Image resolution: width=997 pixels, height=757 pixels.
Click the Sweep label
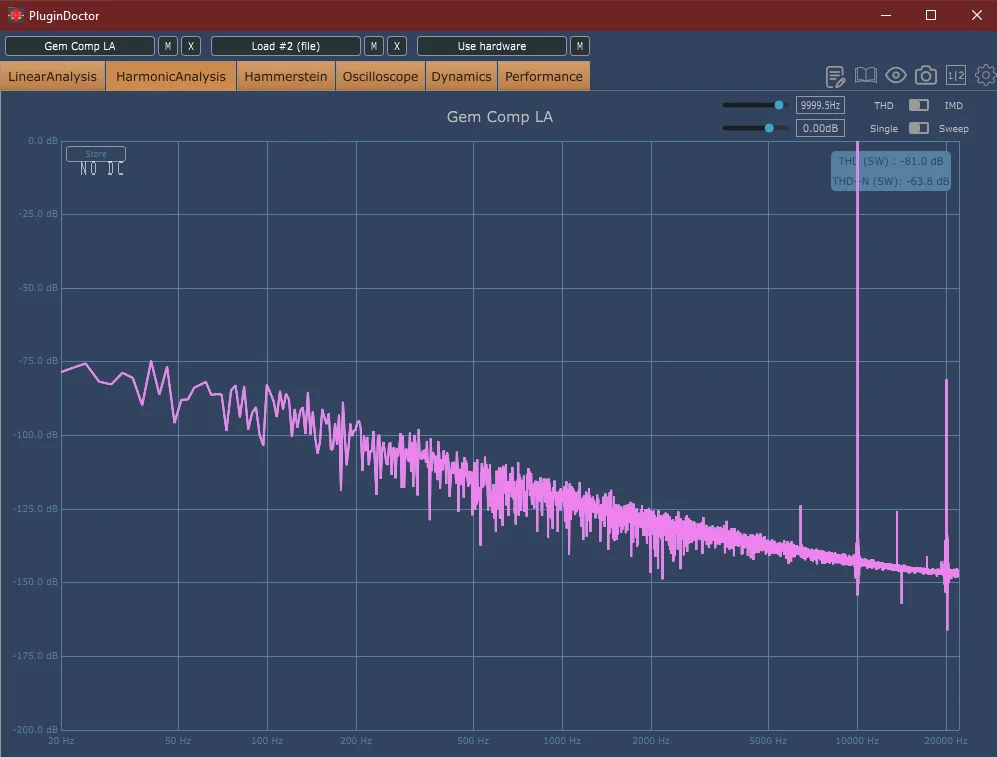(x=954, y=128)
